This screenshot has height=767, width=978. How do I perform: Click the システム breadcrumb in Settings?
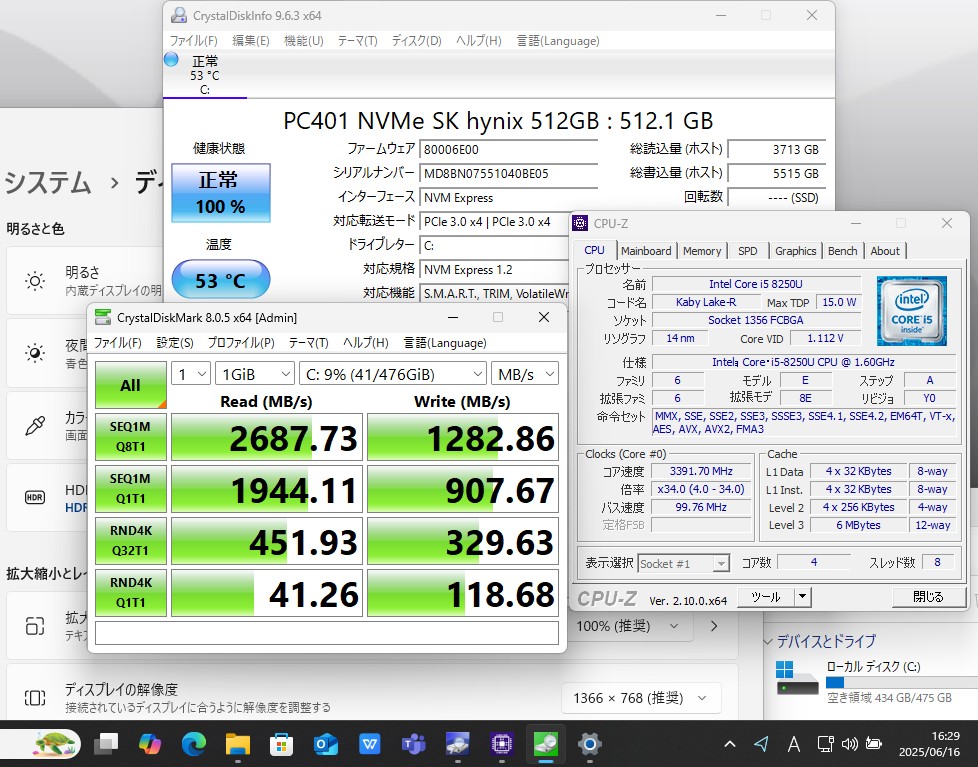48,183
